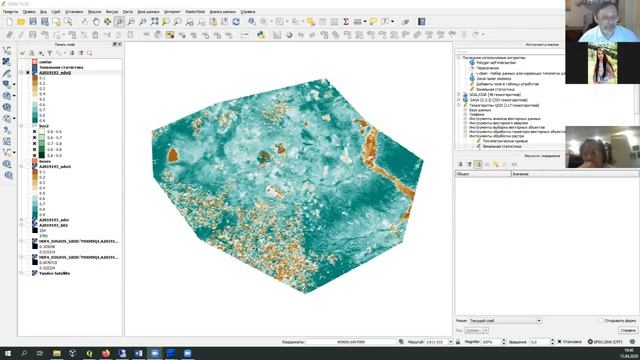Select Zonal raster statistics algorithm

[493, 78]
